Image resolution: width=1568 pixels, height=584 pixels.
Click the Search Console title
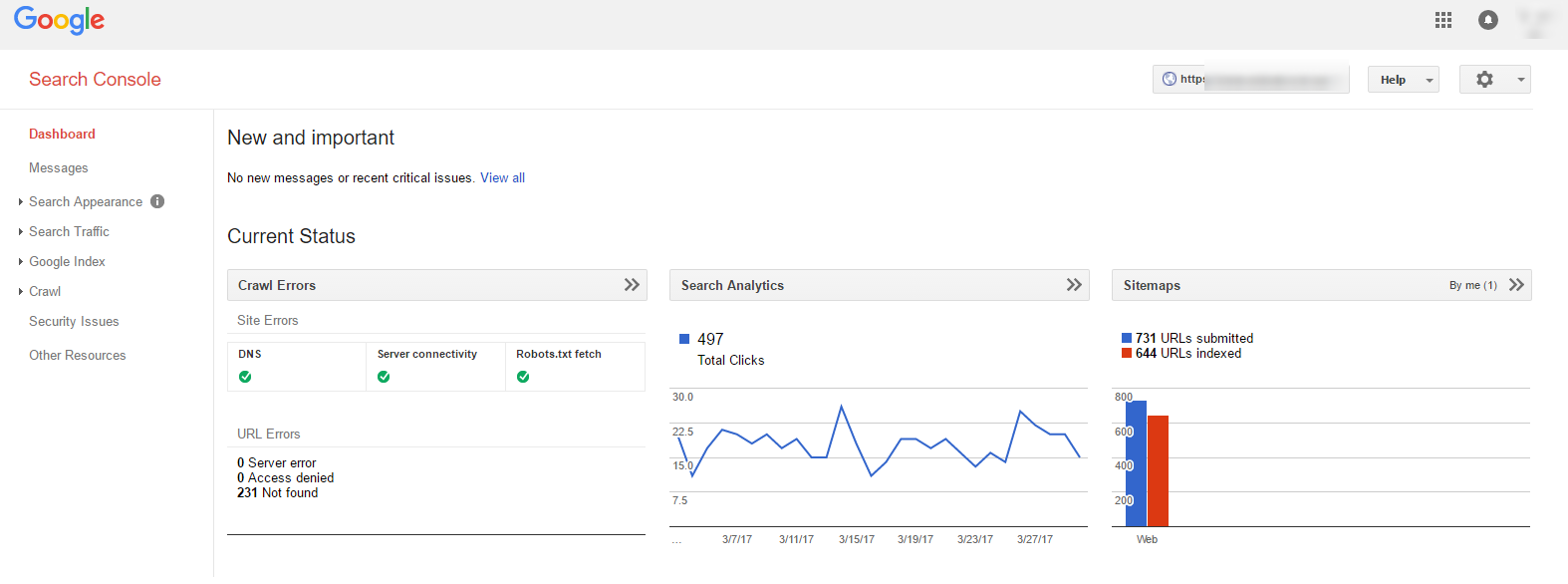click(95, 79)
